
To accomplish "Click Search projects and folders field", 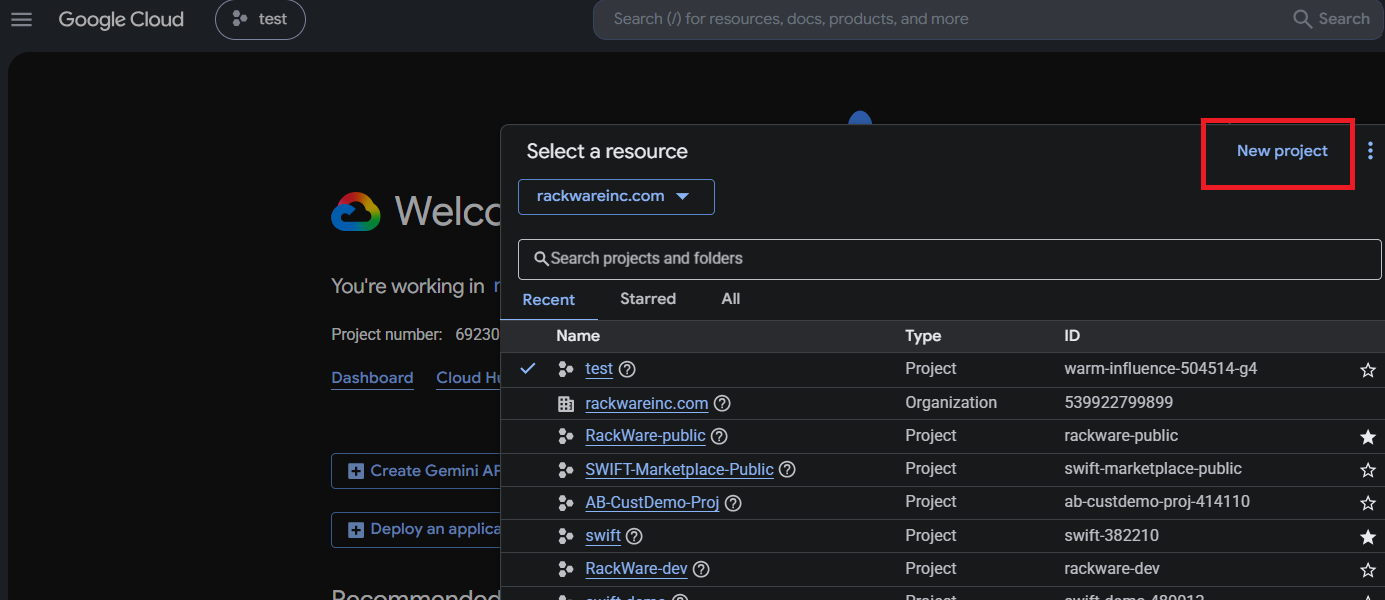I will tap(949, 259).
